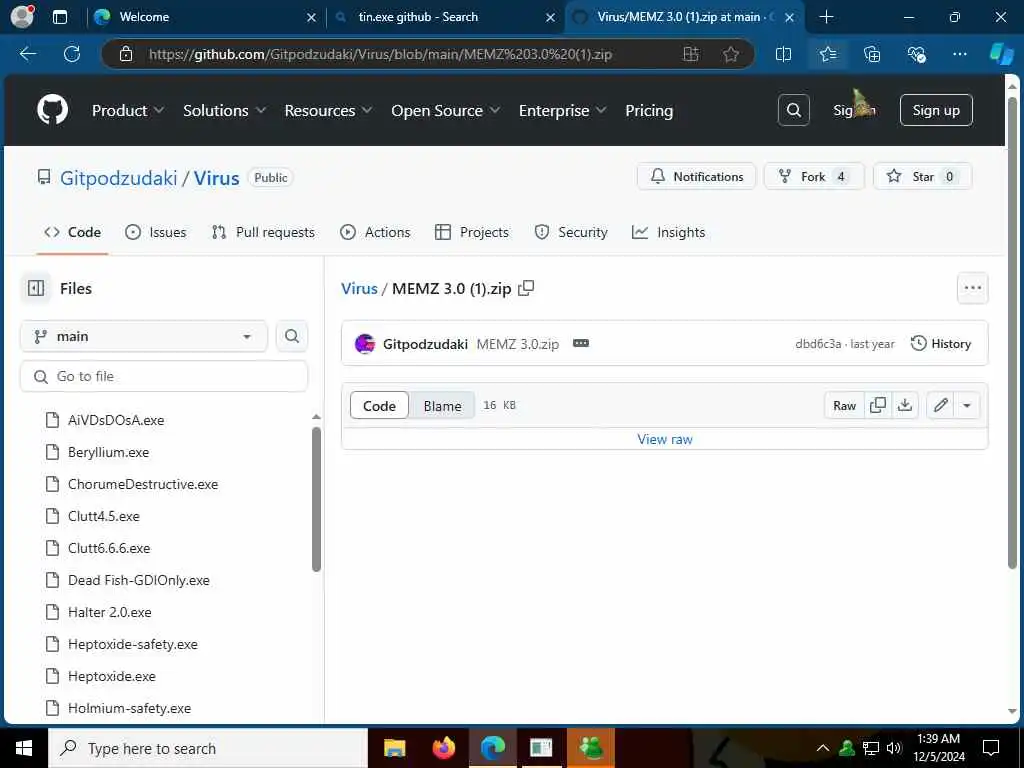Click browser back arrow
This screenshot has height=768, width=1024.
coord(28,54)
